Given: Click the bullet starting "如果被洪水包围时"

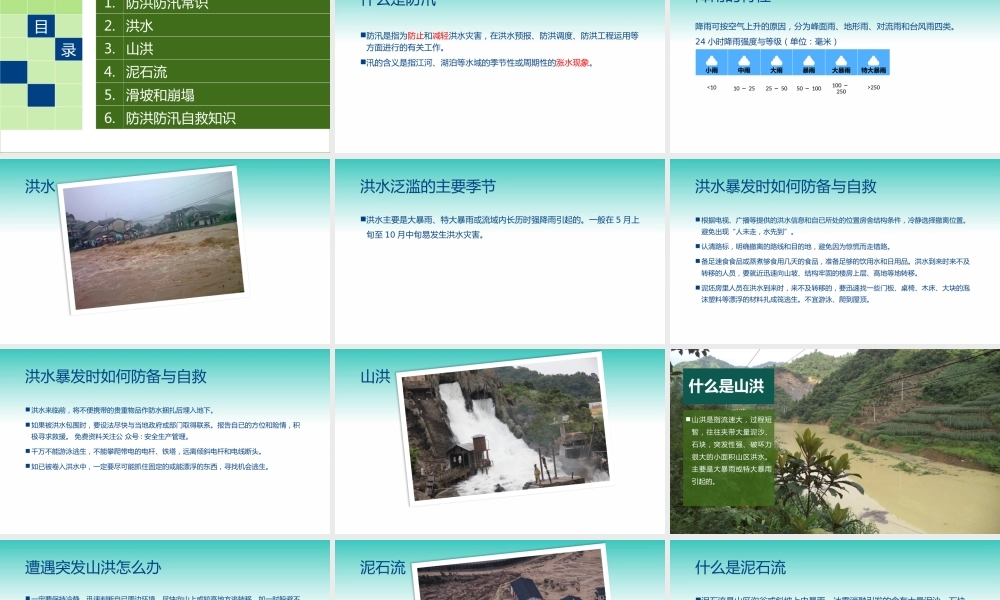Looking at the screenshot, I should click(x=163, y=430).
